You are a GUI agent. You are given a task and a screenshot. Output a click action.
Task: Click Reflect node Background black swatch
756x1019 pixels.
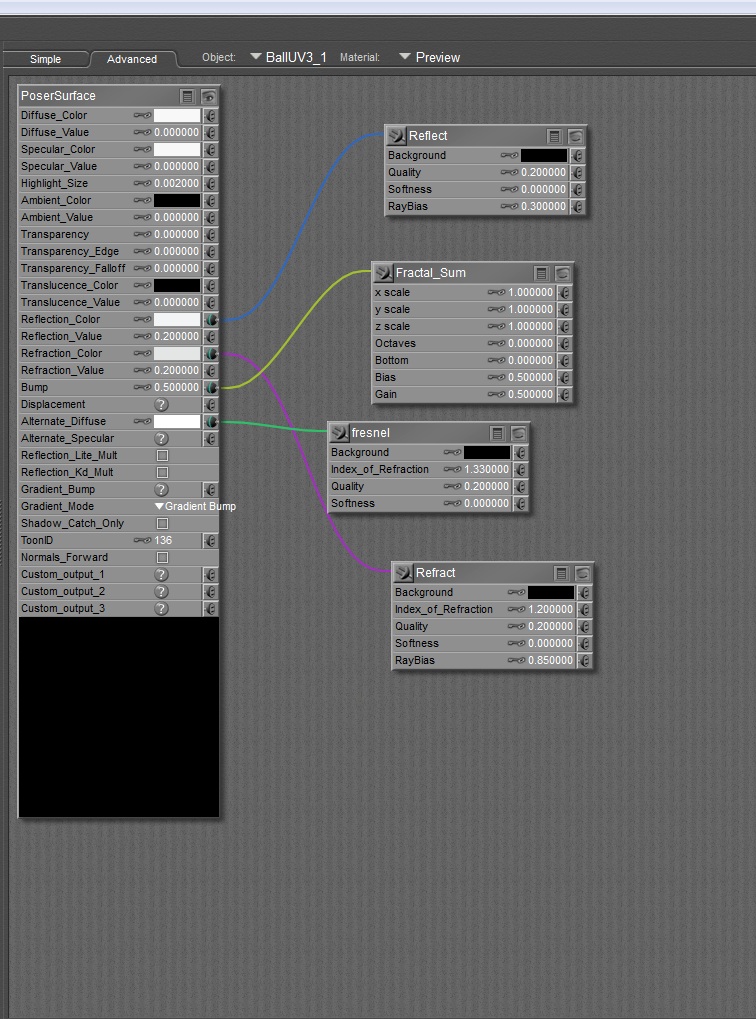tap(544, 155)
